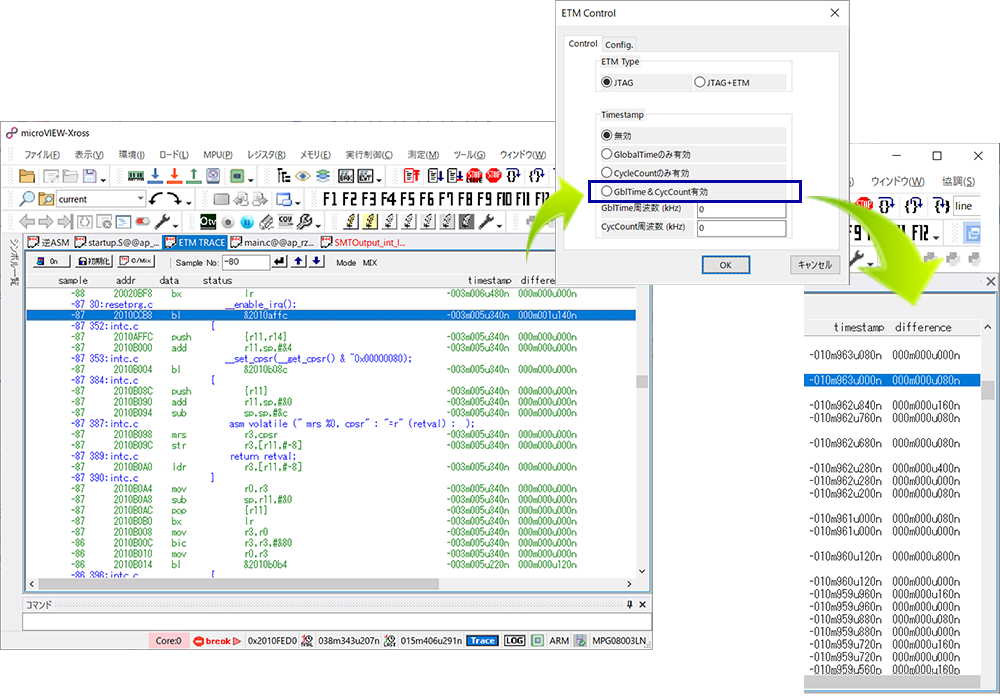This screenshot has width=1000, height=700.
Task: Click OK in ETM Control dialog
Action: [726, 265]
